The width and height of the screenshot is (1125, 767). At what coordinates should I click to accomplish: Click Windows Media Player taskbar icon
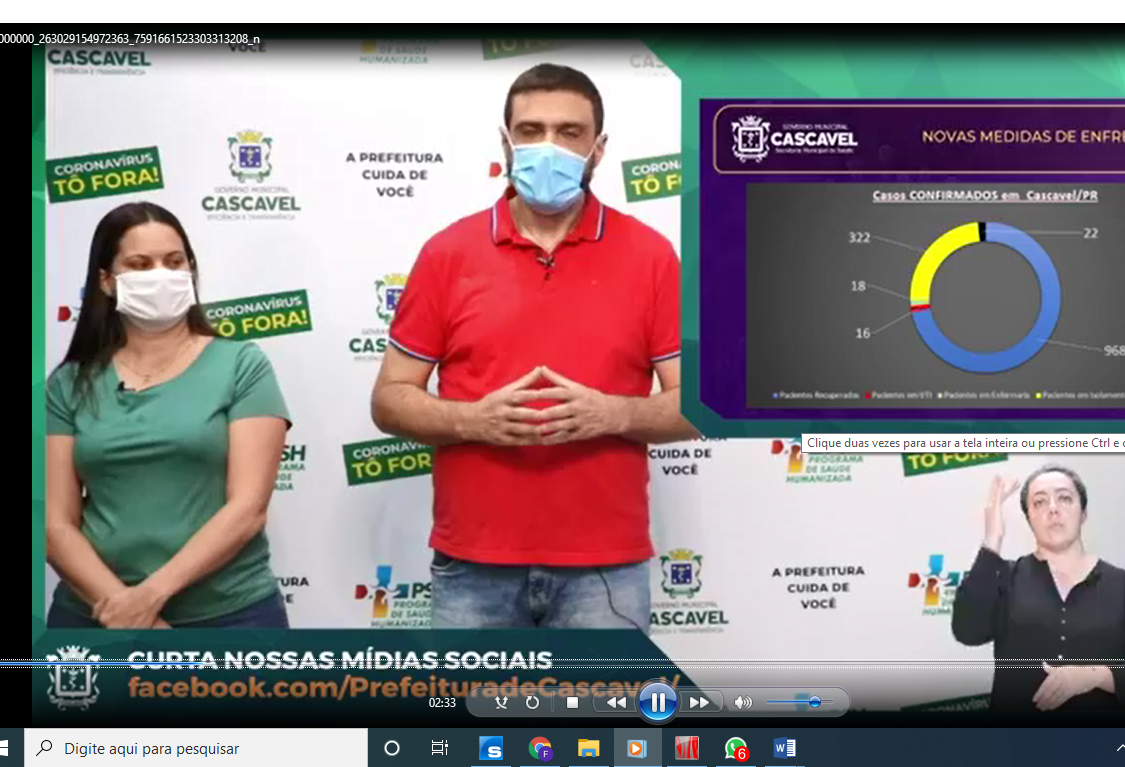coord(637,748)
